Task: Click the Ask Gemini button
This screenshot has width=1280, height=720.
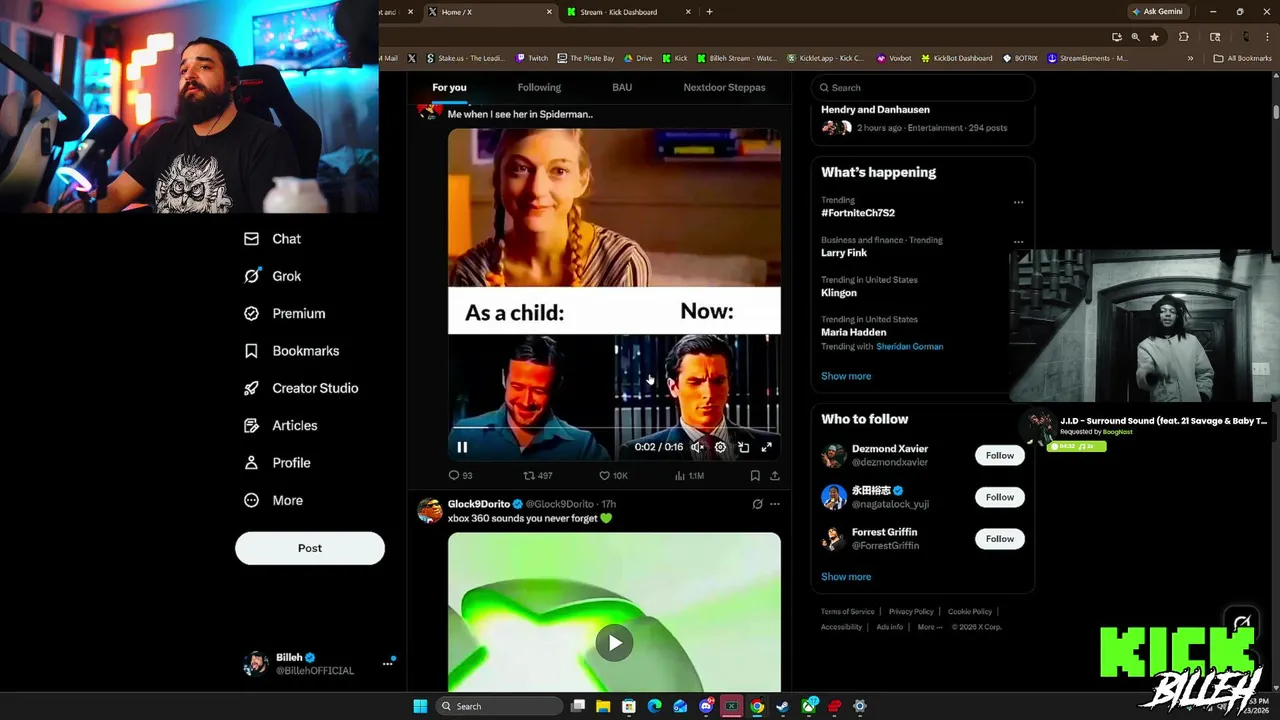Action: [x=1157, y=12]
